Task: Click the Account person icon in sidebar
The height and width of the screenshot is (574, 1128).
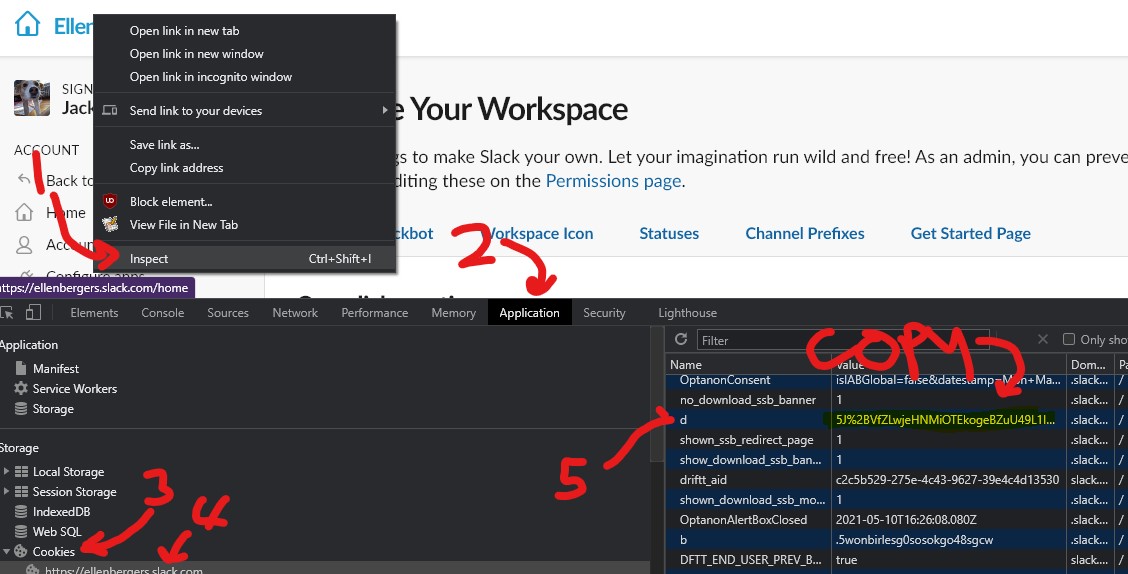Action: tap(24, 245)
